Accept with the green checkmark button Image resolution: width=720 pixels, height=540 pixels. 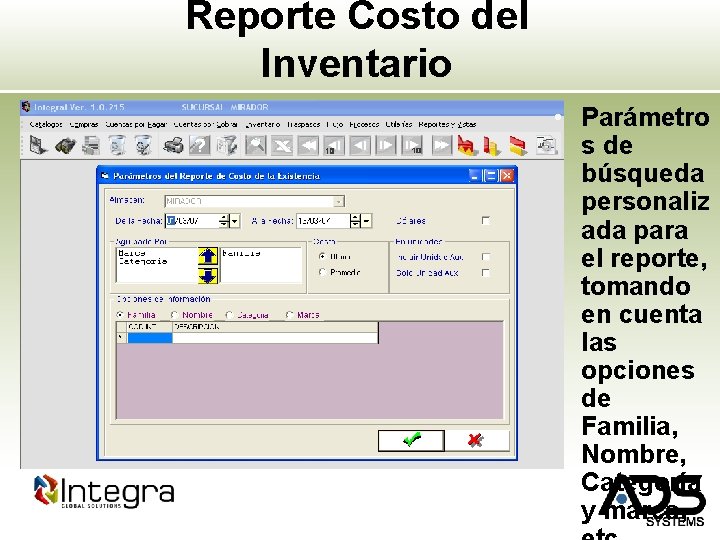(411, 441)
